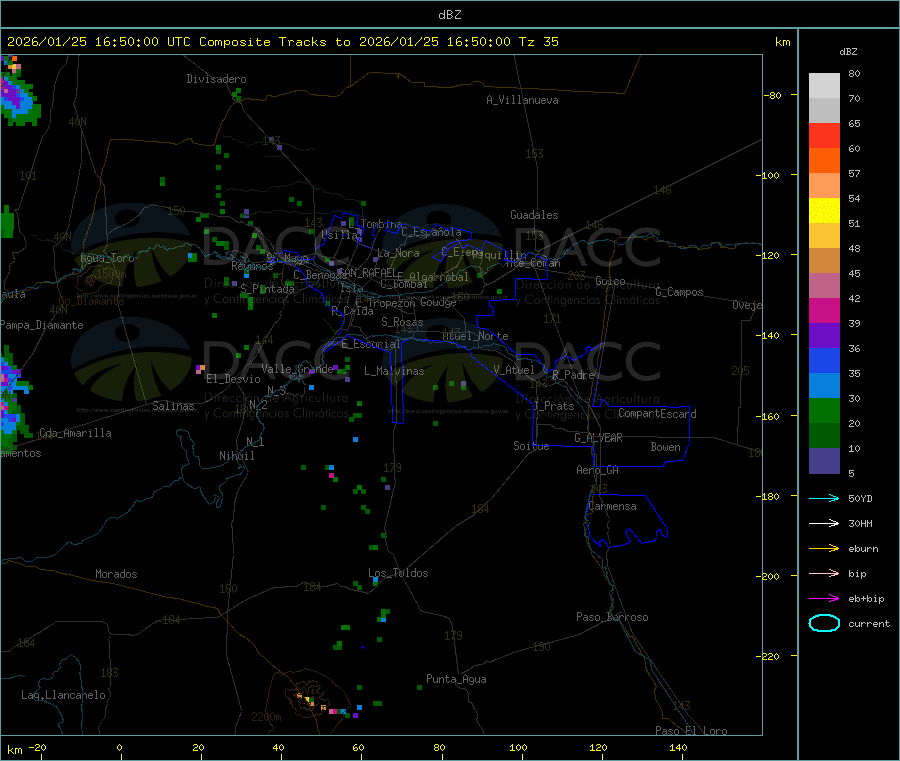Click the Paso_El_Loro location label

691,731
